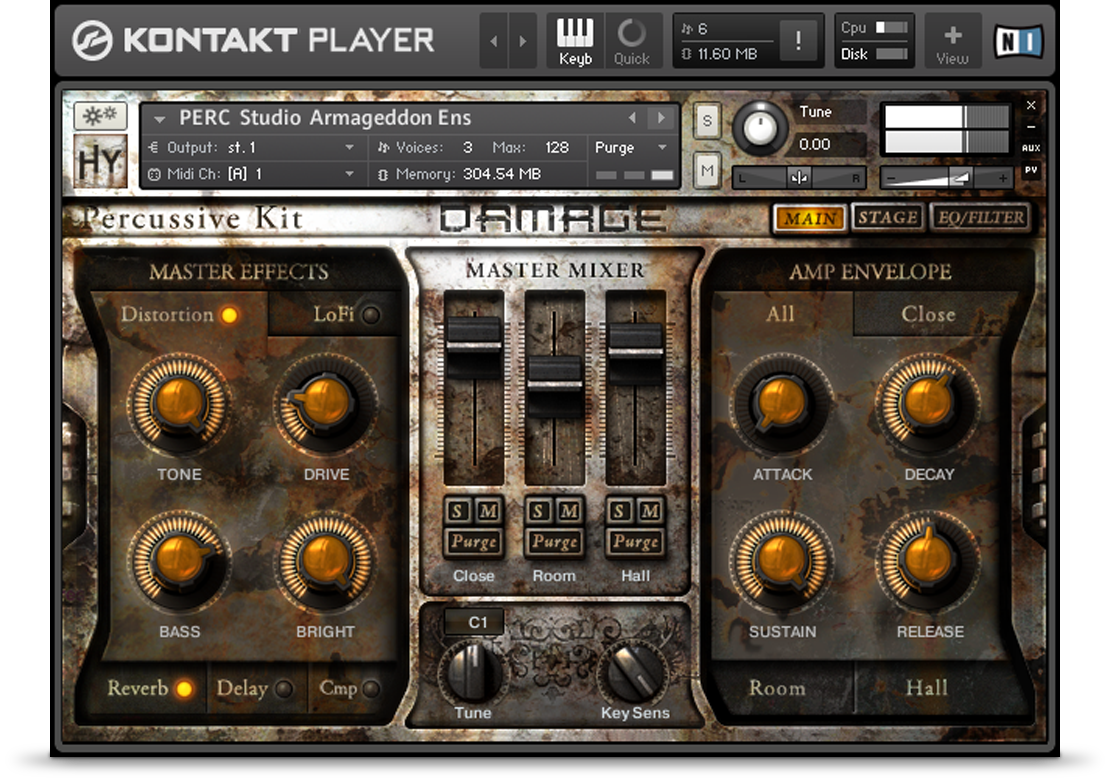The height and width of the screenshot is (782, 1110).
Task: Minimize instrument with minus icon
Action: tap(1031, 127)
